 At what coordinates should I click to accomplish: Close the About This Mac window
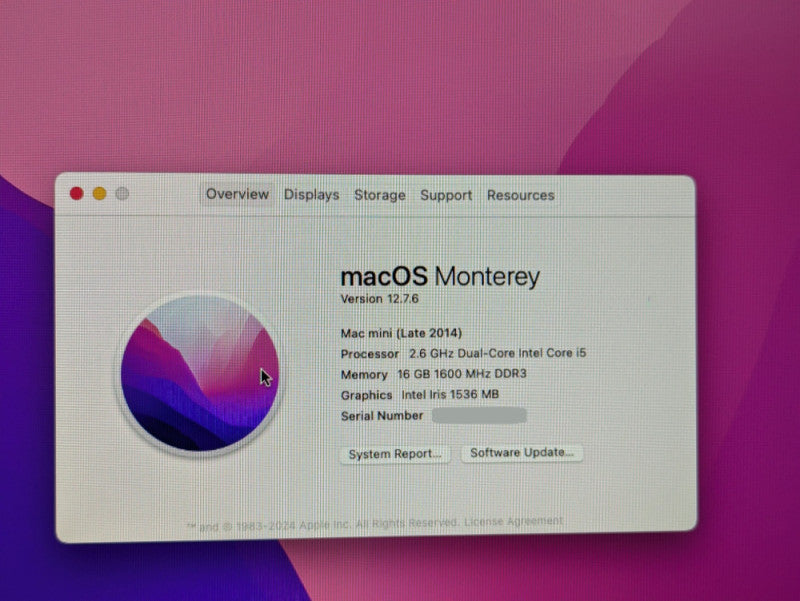77,193
